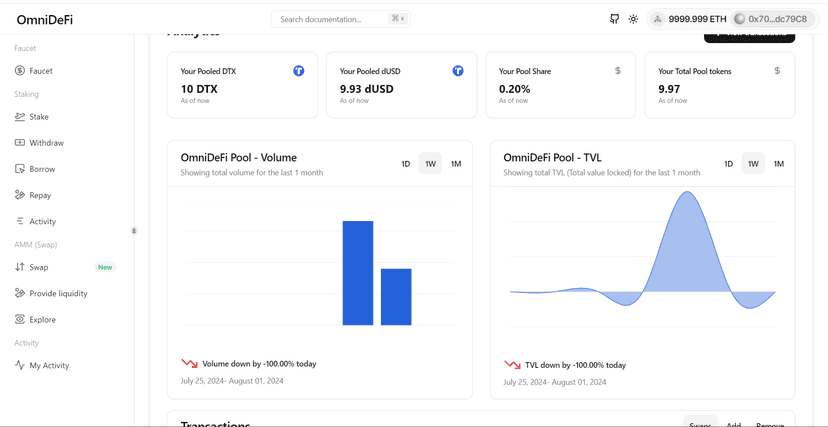Screen dimensions: 828x427
Task: Click the red downtrend icon under Volume chart
Action: [x=189, y=364]
